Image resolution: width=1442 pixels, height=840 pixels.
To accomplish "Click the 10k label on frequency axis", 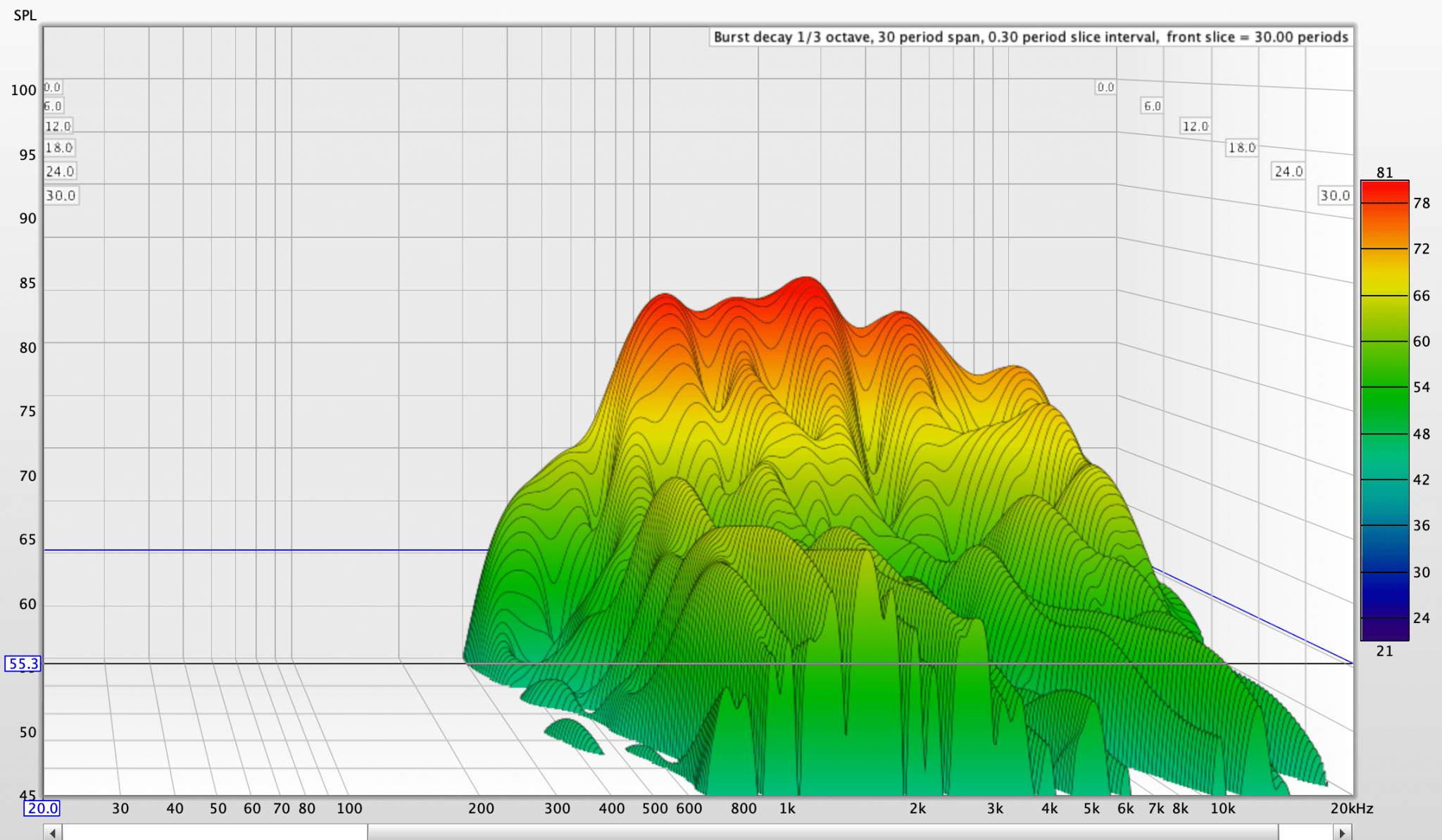I will [1223, 808].
